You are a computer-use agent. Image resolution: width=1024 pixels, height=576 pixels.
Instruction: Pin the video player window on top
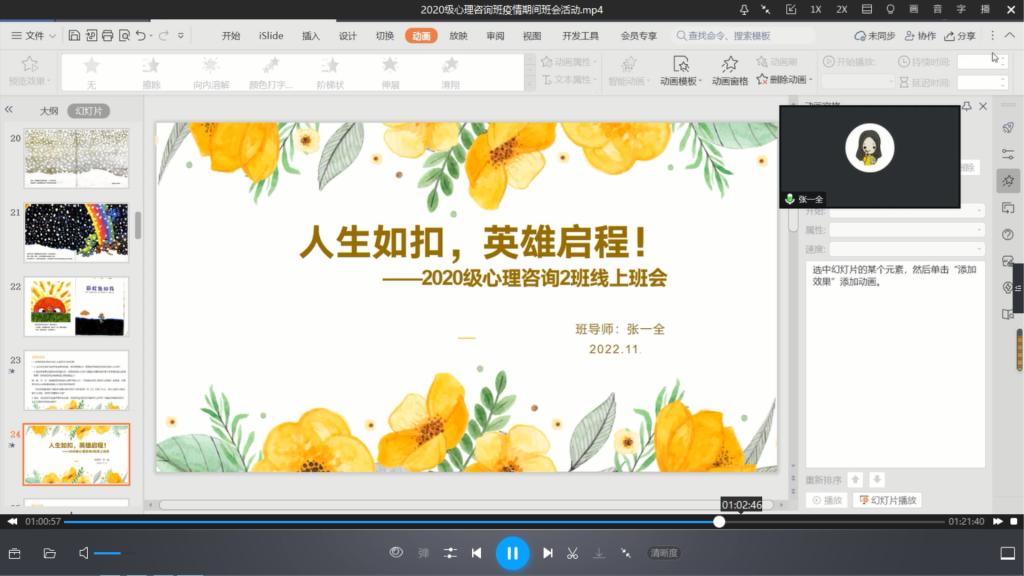click(x=743, y=9)
